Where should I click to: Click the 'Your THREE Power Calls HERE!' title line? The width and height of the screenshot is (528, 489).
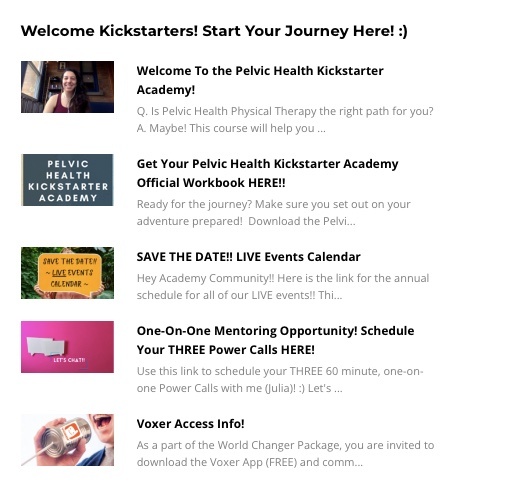pyautogui.click(x=226, y=350)
